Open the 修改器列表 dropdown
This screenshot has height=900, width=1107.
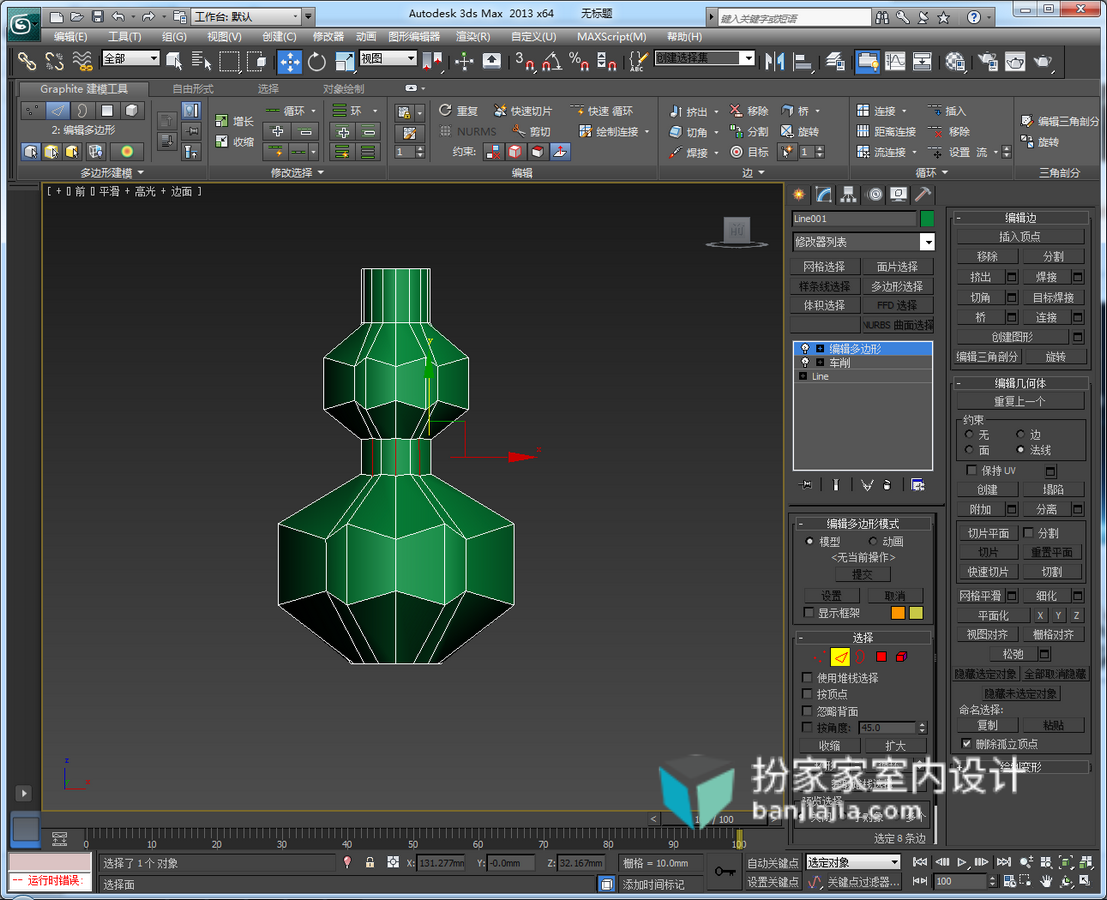(863, 242)
